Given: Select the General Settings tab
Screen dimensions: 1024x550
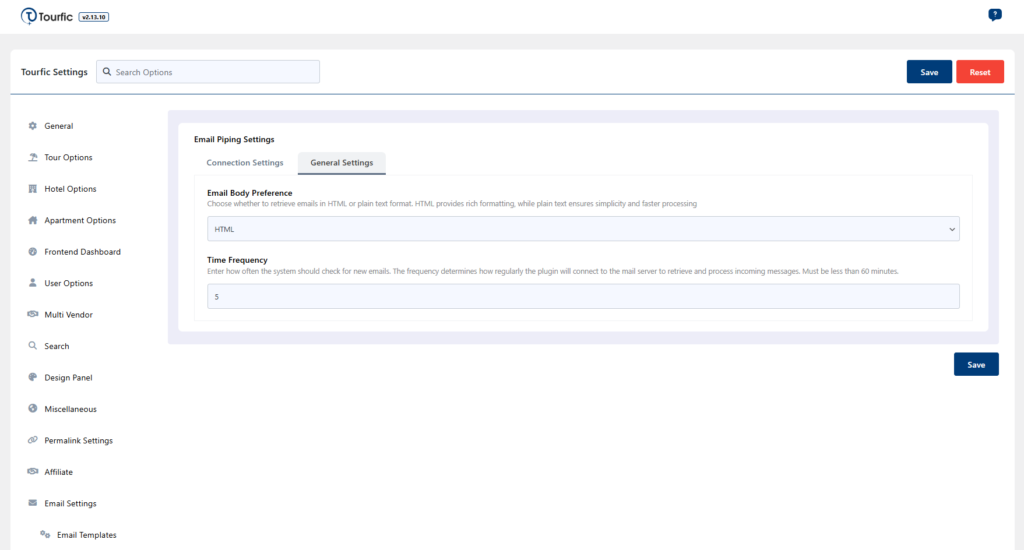Looking at the screenshot, I should point(342,163).
